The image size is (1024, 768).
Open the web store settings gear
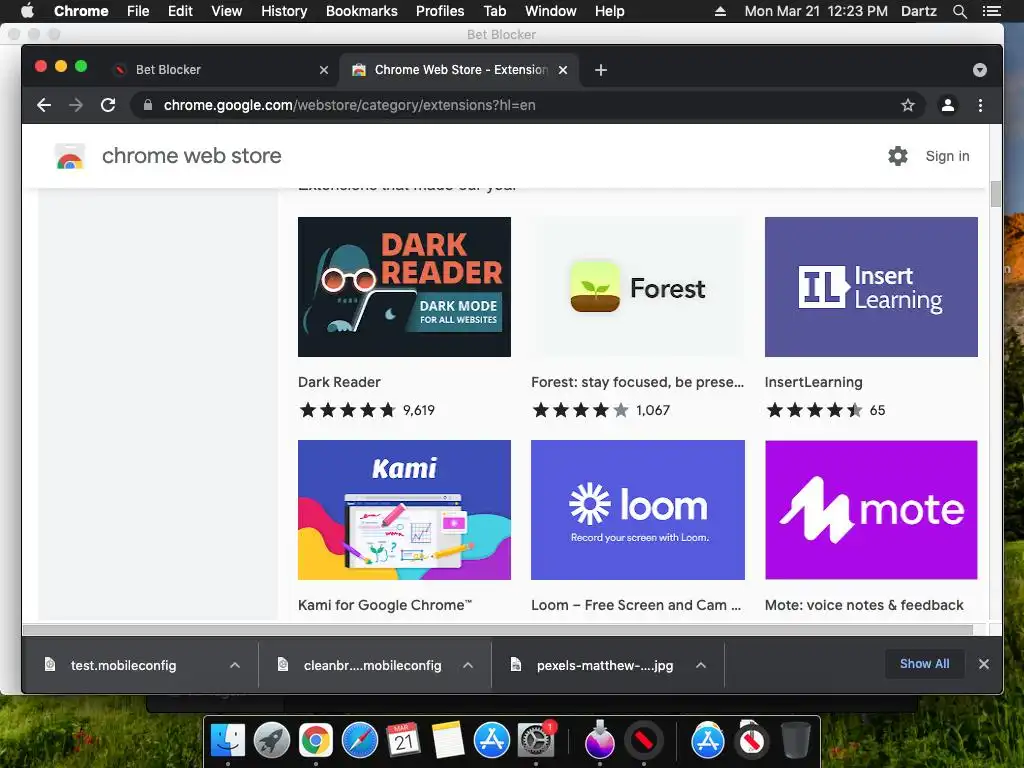point(898,156)
